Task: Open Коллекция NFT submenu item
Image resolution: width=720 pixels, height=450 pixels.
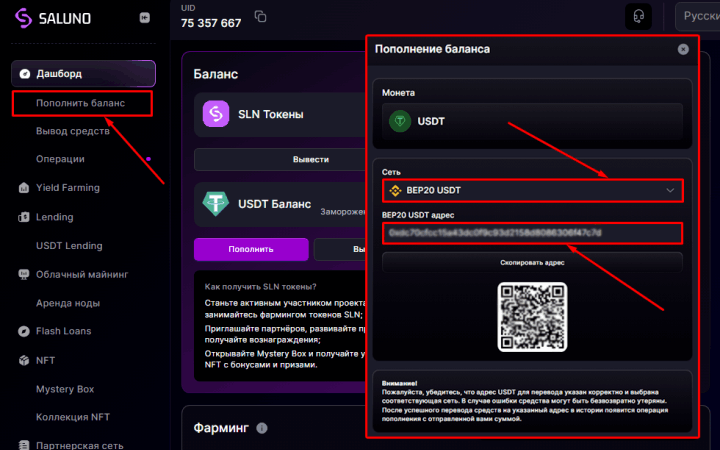Action: (73, 417)
